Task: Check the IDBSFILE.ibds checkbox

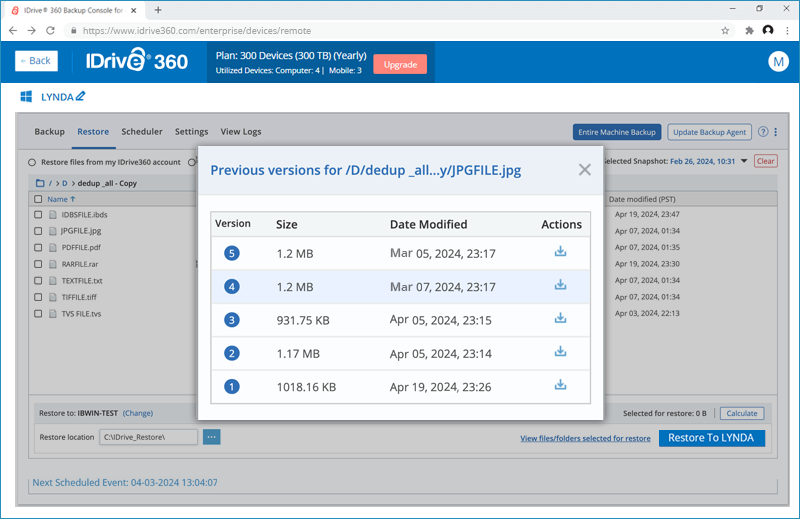Action: (38, 215)
